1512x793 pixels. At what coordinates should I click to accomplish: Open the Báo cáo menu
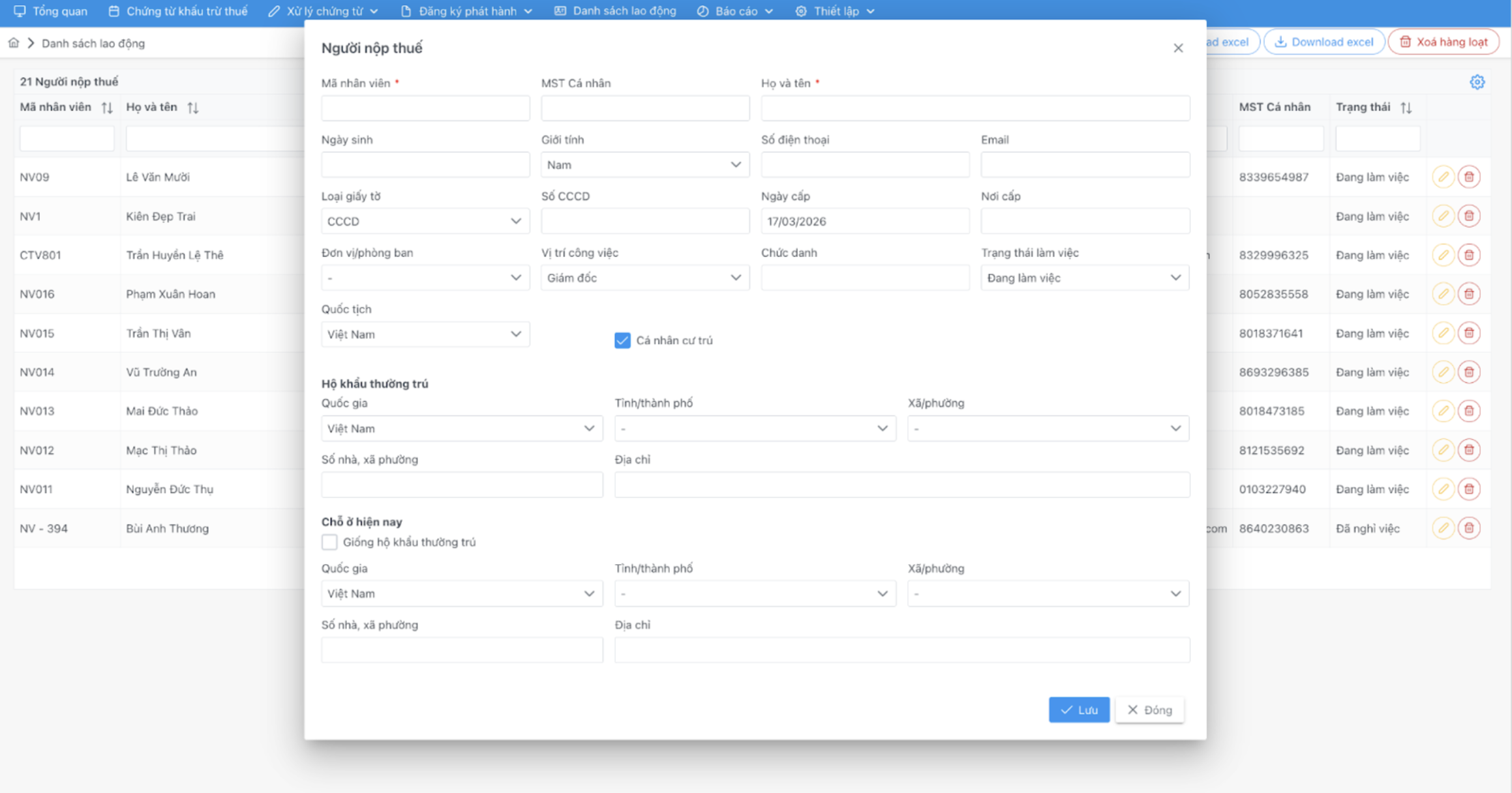click(x=735, y=11)
